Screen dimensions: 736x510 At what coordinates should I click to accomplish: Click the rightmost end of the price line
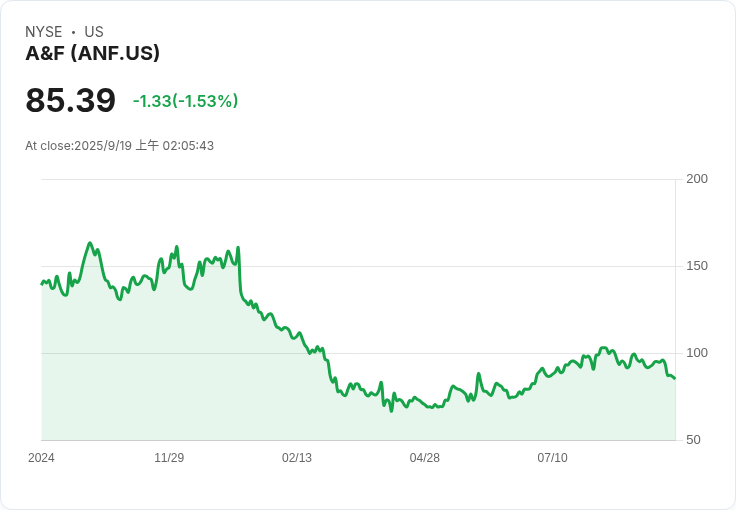click(x=674, y=378)
